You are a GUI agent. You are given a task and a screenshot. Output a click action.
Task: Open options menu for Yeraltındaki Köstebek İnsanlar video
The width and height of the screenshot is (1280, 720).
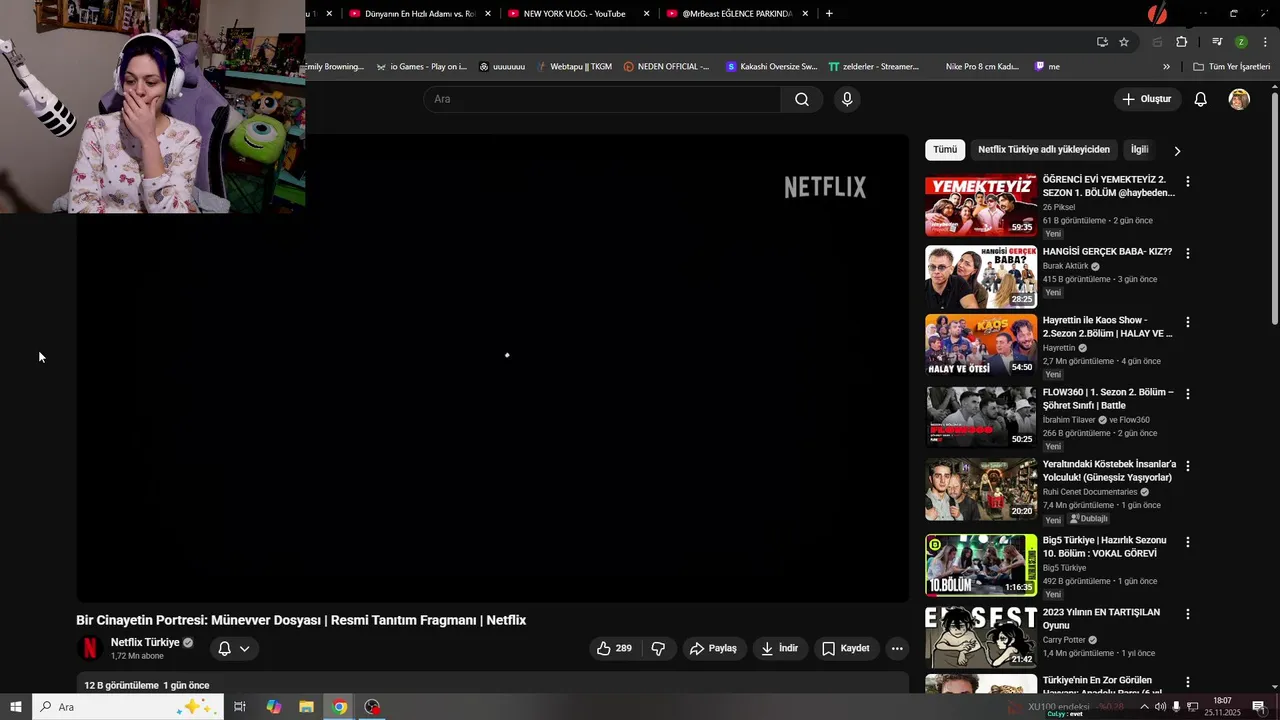1188,466
